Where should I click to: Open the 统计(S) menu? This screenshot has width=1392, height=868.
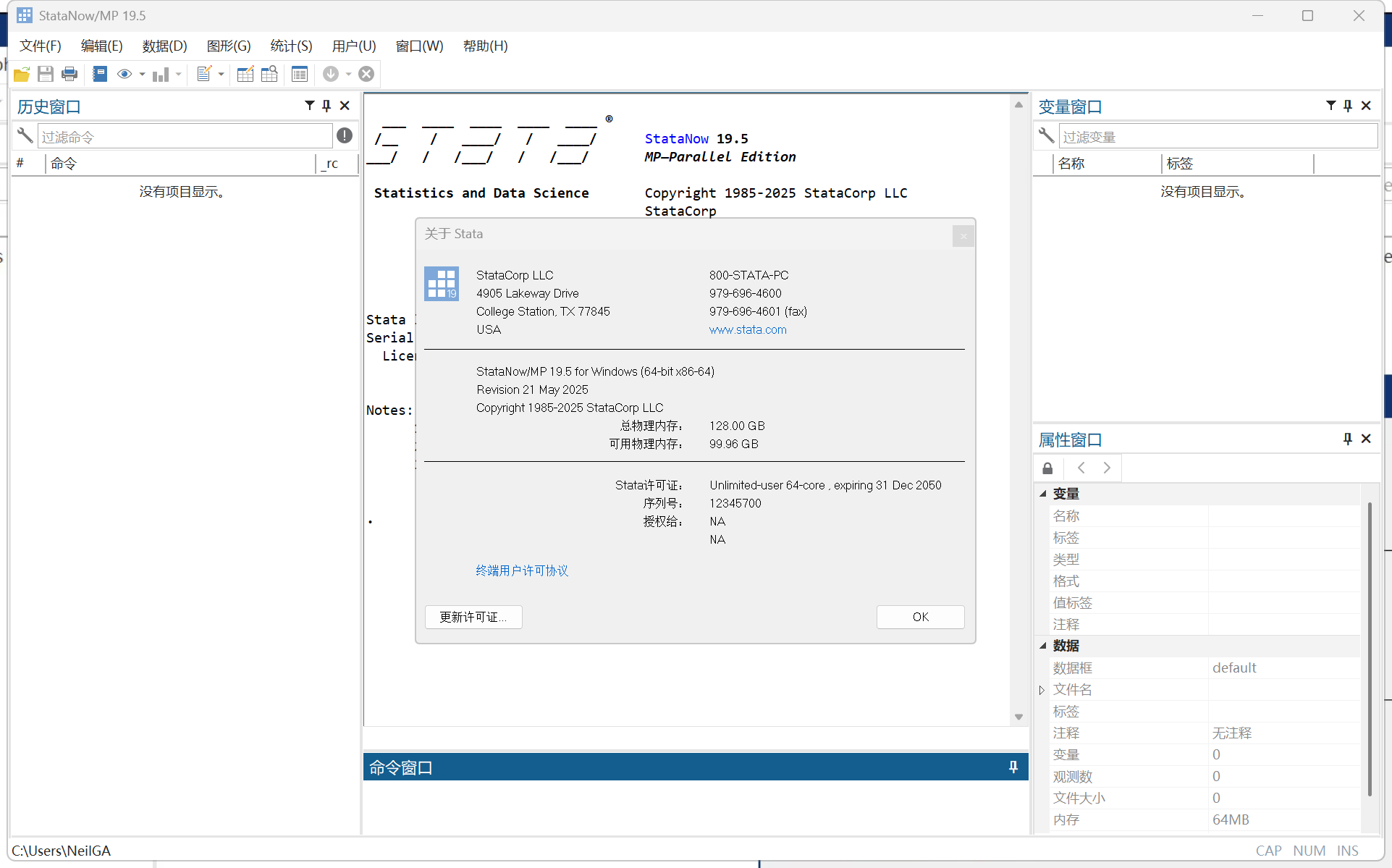(x=291, y=46)
